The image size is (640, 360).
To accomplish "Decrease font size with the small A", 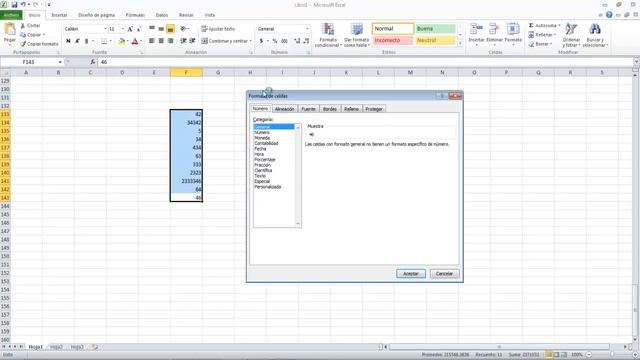I will [x=139, y=29].
